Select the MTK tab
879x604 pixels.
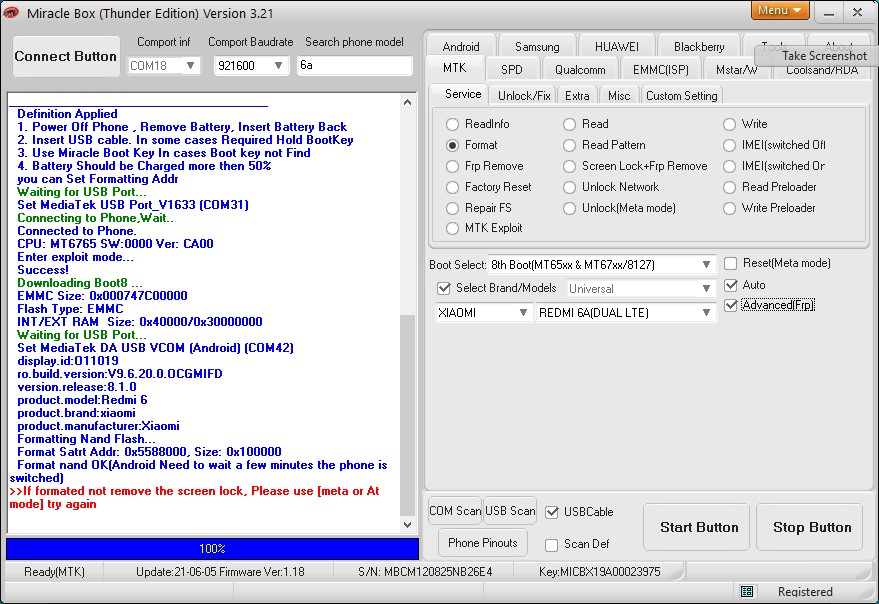[x=454, y=68]
